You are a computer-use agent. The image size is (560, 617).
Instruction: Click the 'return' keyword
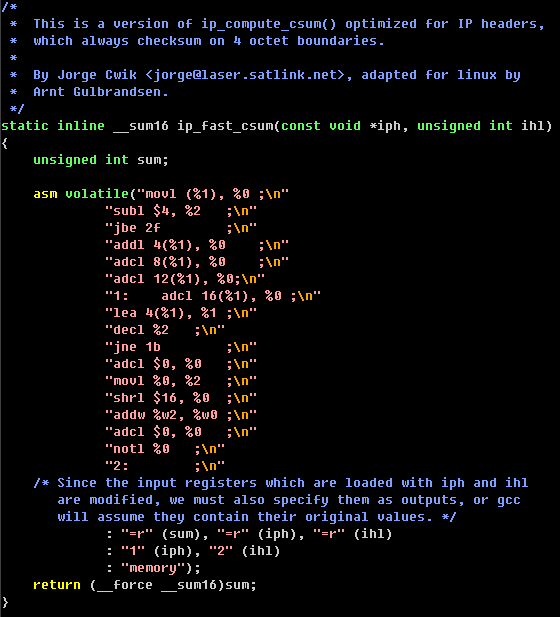tap(57, 585)
